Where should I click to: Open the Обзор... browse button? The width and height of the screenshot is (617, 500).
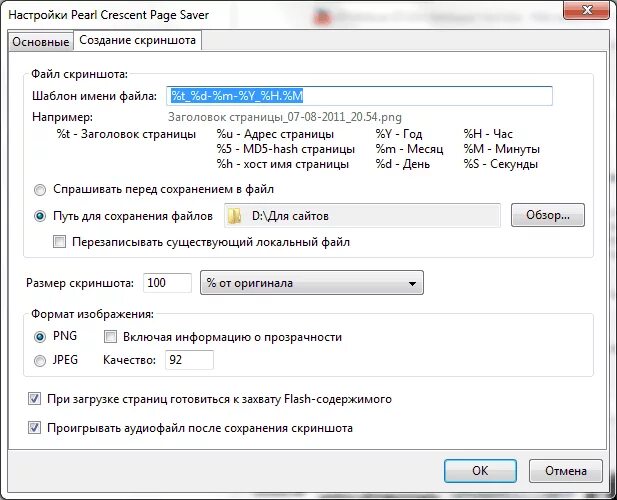tap(548, 215)
